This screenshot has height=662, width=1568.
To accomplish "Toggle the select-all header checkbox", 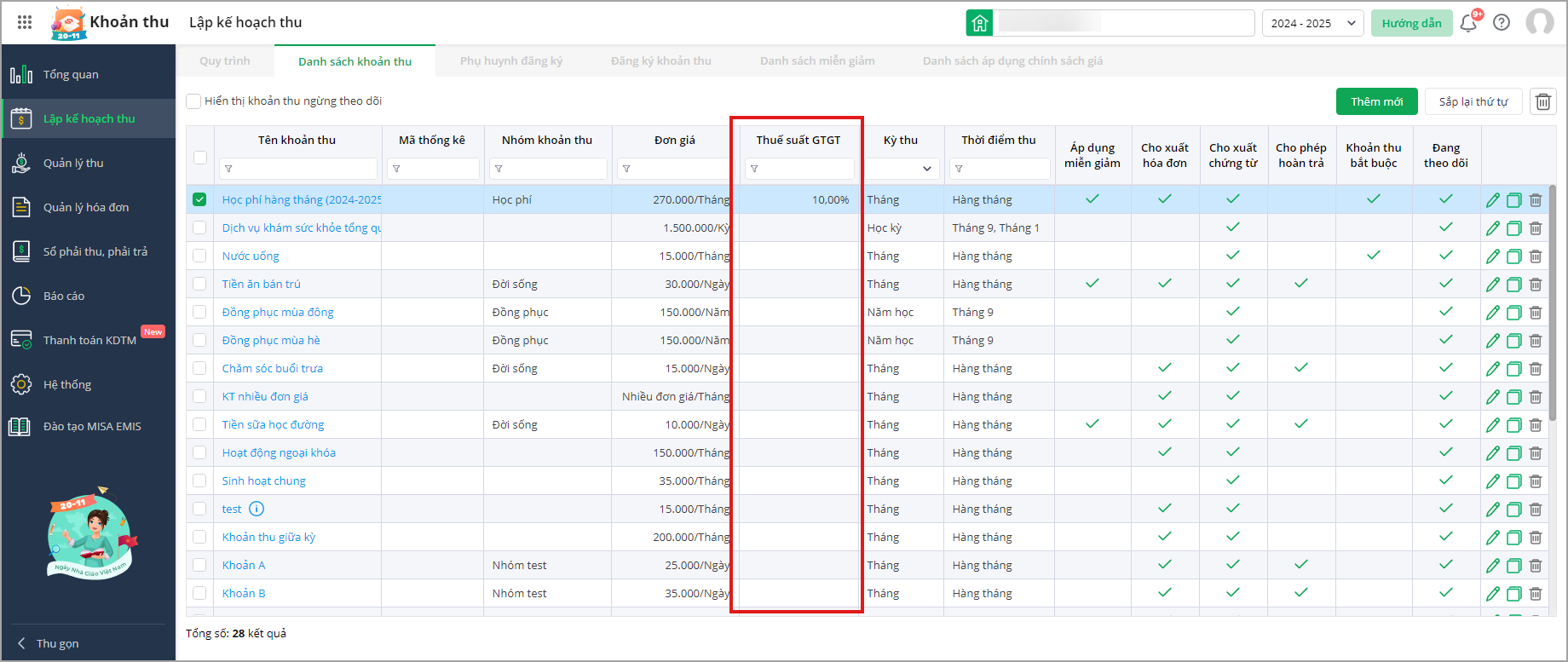I will 200,157.
